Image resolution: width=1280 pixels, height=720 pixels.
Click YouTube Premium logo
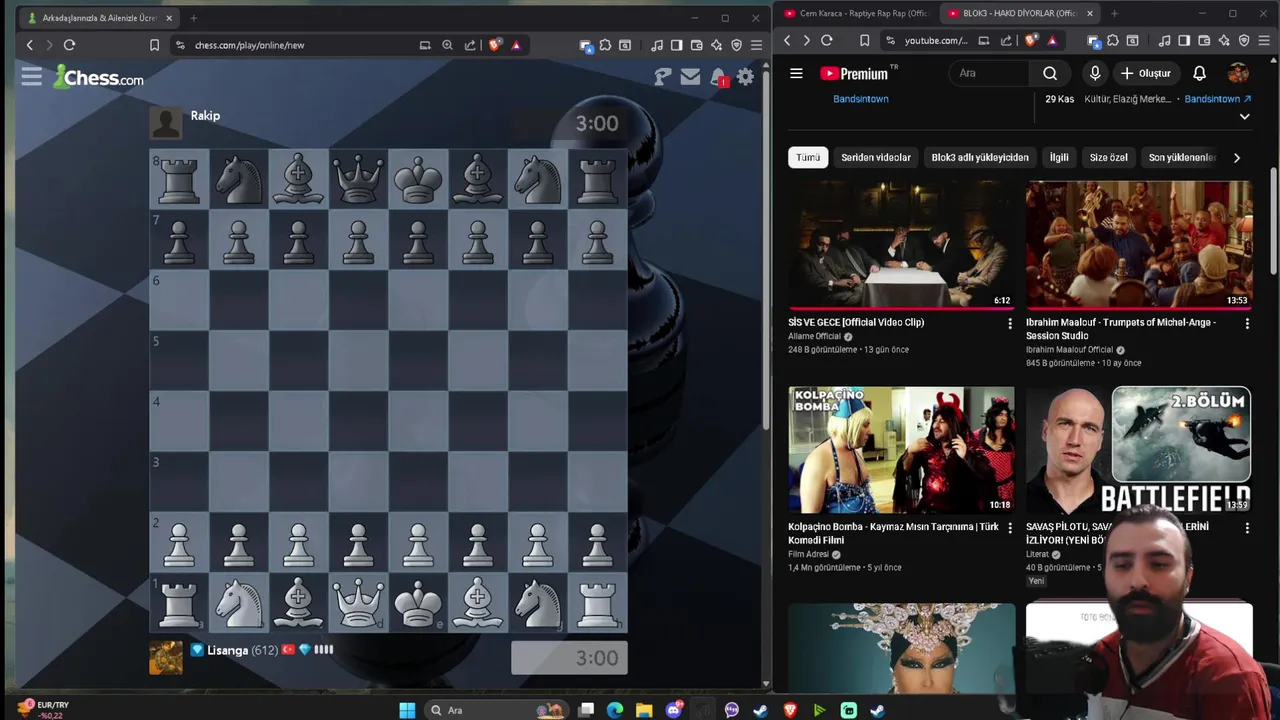(855, 73)
